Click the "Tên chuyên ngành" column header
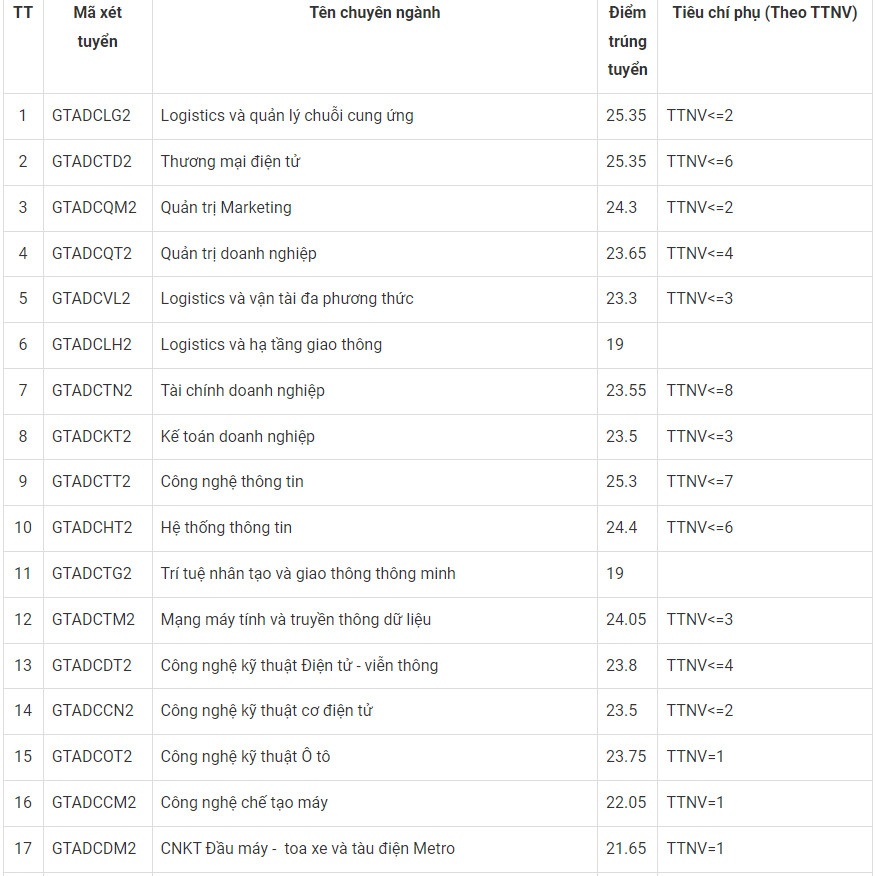Screen dimensions: 876x876 coord(374,13)
